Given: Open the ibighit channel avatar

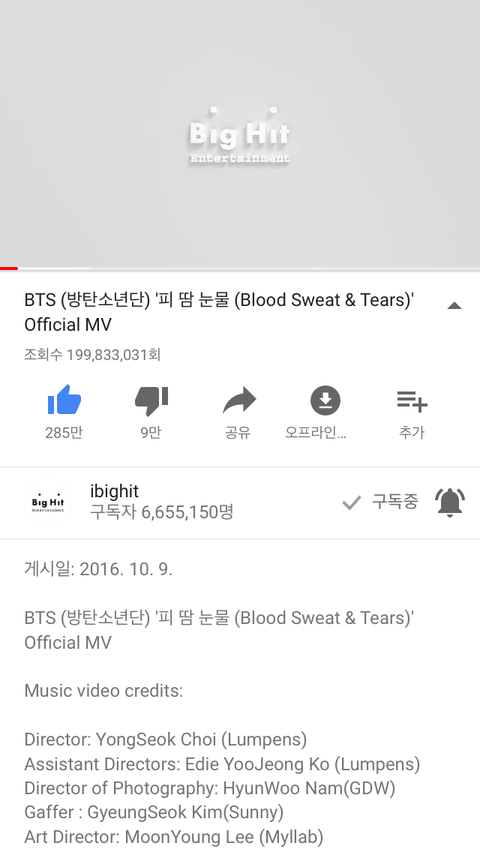Looking at the screenshot, I should pos(48,503).
